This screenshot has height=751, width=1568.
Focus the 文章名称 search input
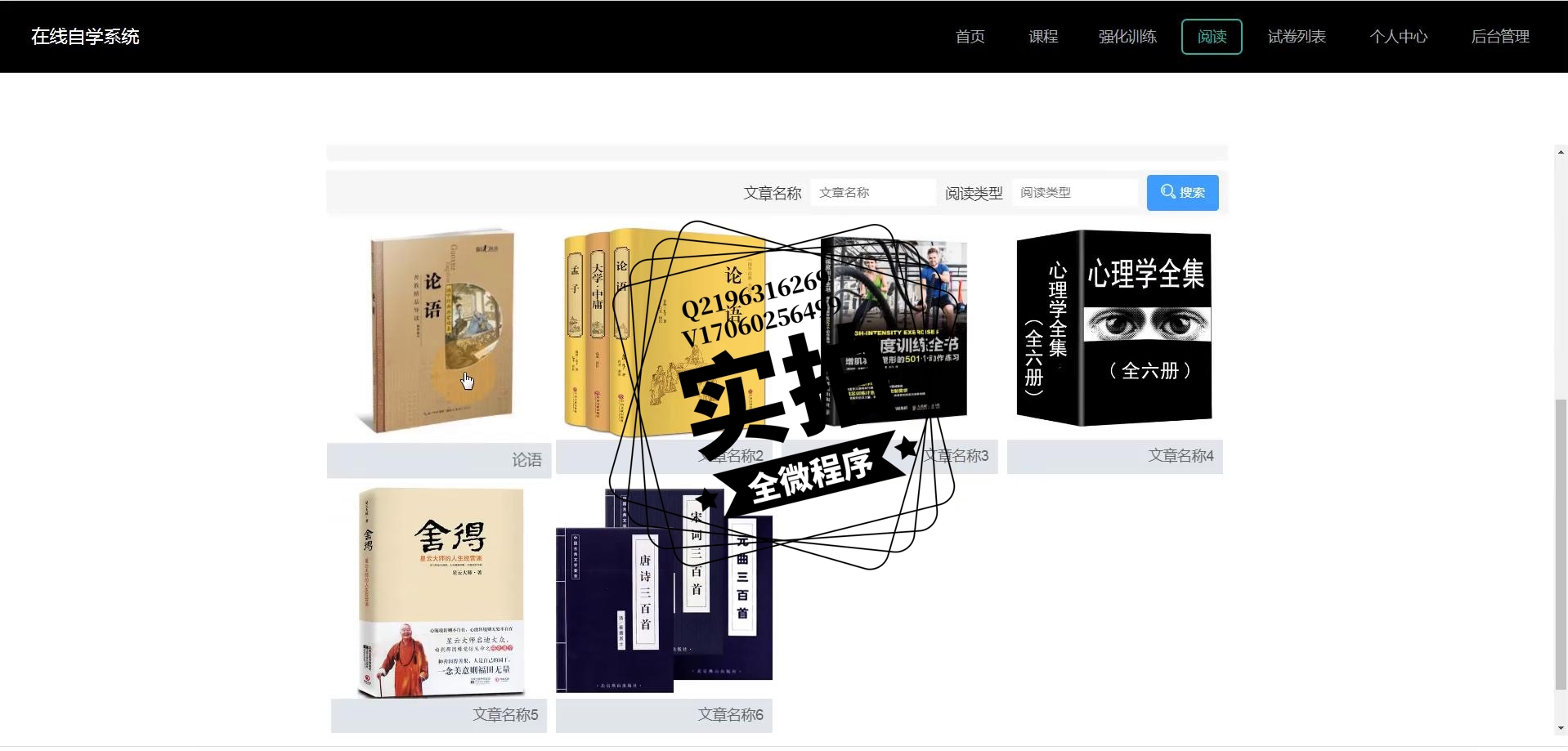tap(873, 193)
